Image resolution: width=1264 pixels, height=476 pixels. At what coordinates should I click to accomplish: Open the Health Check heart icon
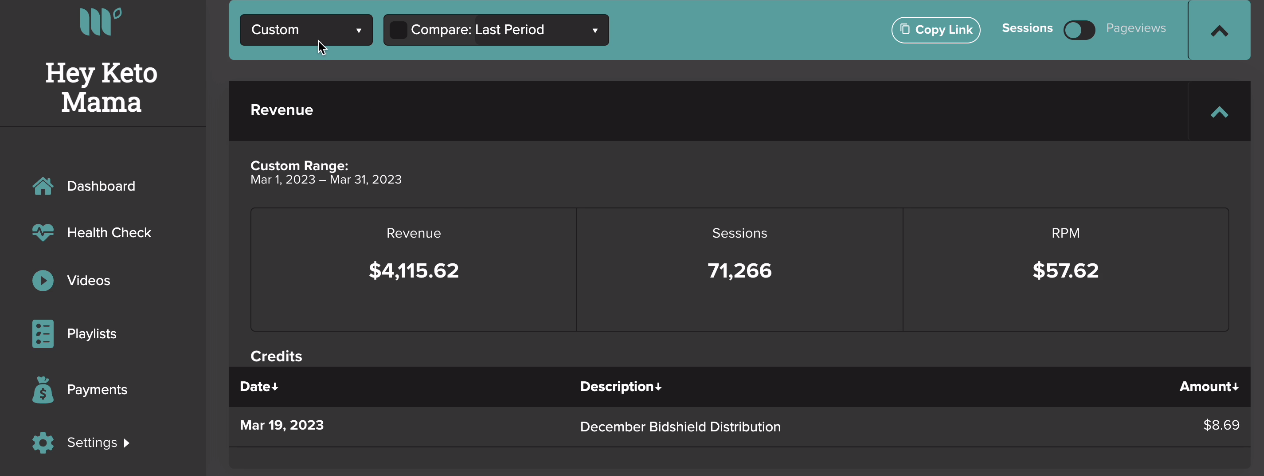pos(42,233)
